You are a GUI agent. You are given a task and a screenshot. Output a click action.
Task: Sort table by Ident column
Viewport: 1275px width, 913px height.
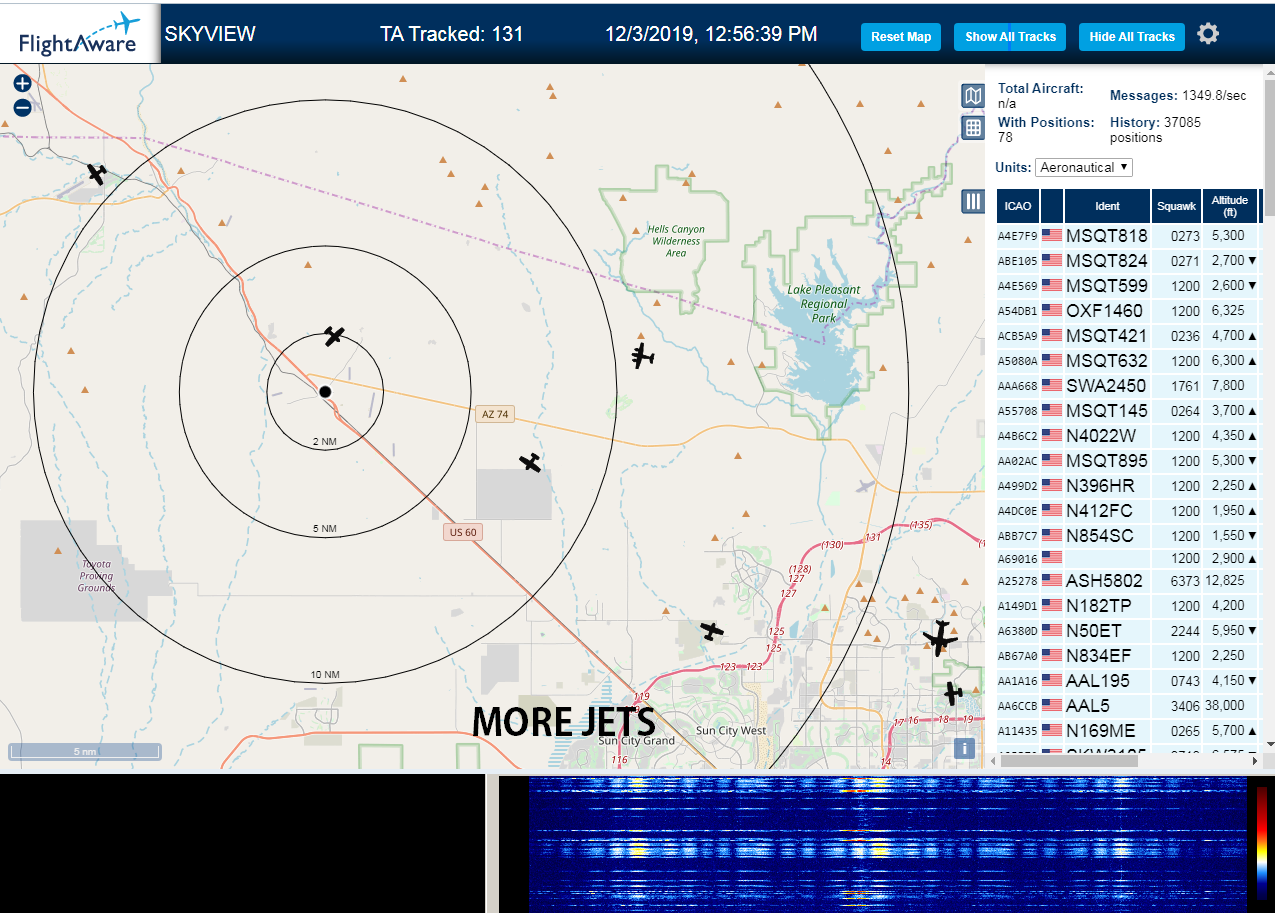tap(1107, 206)
